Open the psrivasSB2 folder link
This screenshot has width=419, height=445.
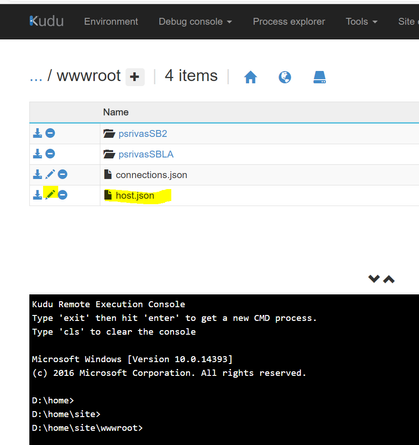pyautogui.click(x=143, y=134)
